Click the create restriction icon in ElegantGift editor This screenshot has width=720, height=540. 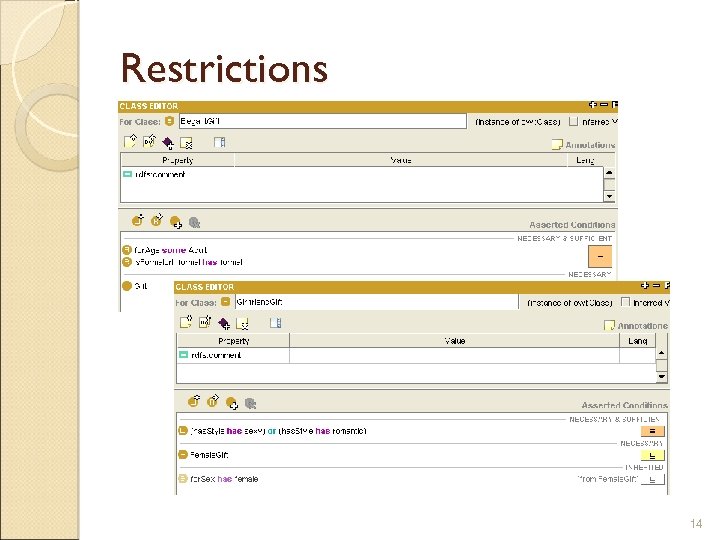point(157,220)
